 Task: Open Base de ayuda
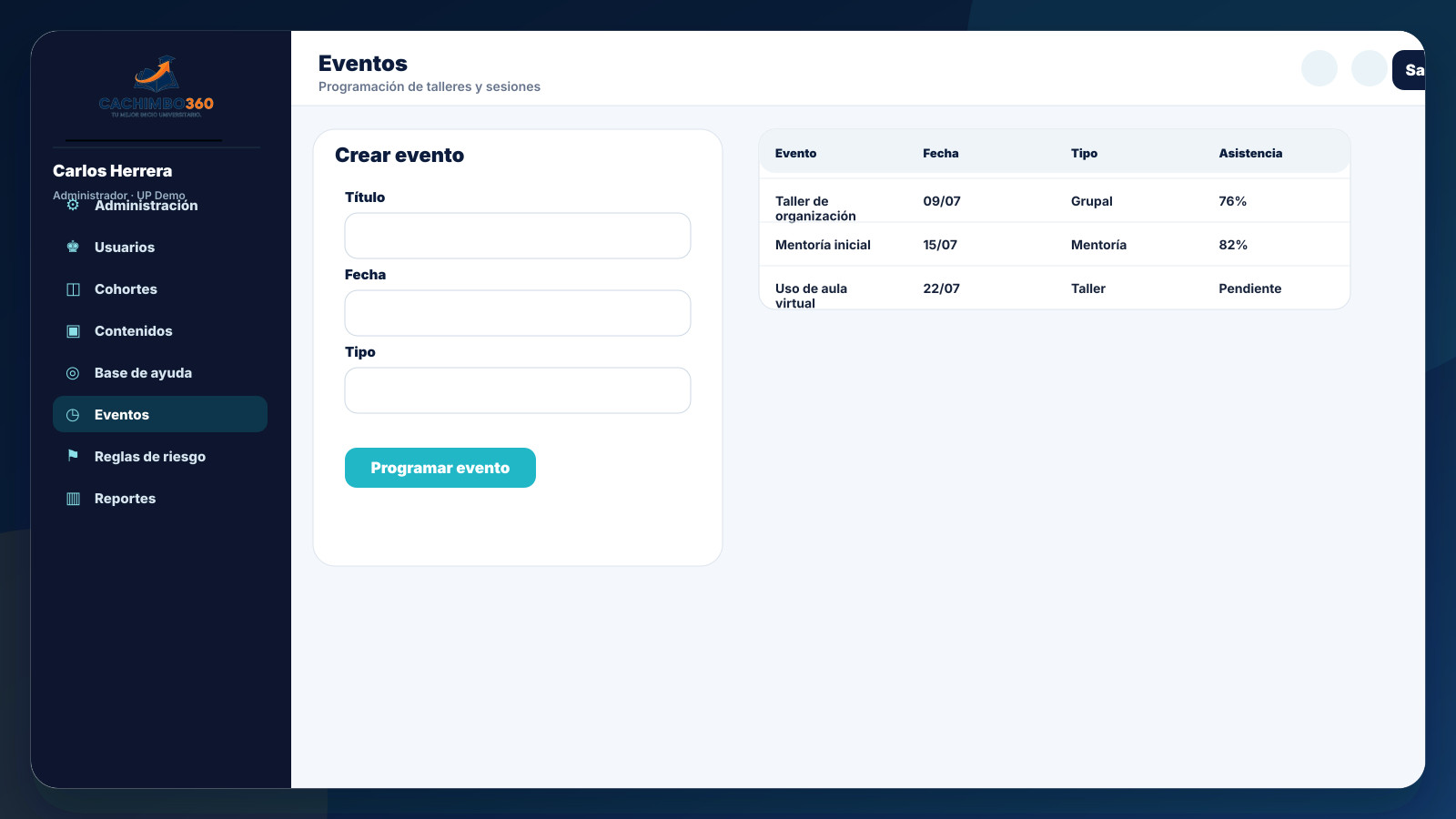[x=160, y=373]
